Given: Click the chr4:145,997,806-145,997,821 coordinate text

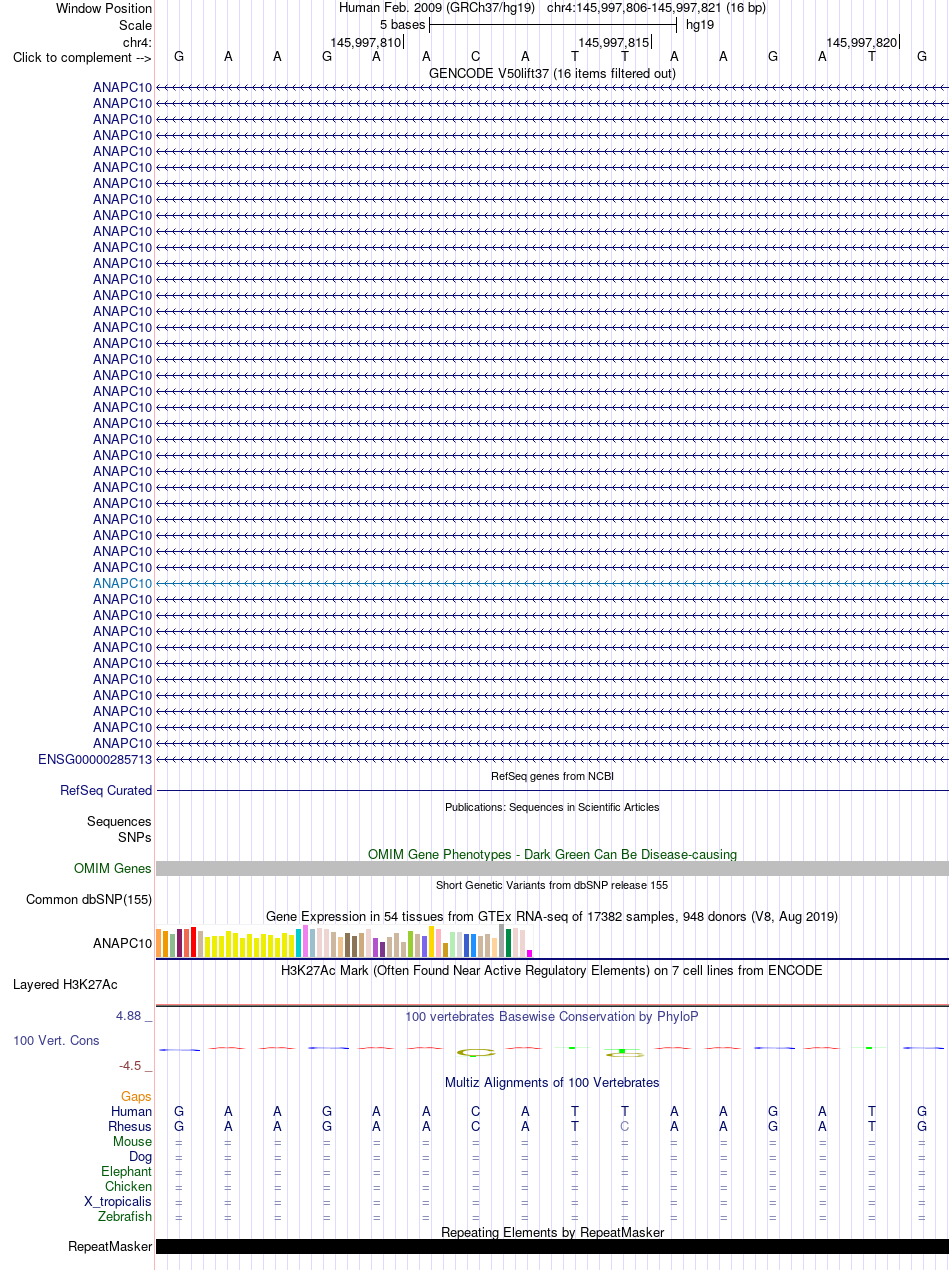Looking at the screenshot, I should 634,8.
